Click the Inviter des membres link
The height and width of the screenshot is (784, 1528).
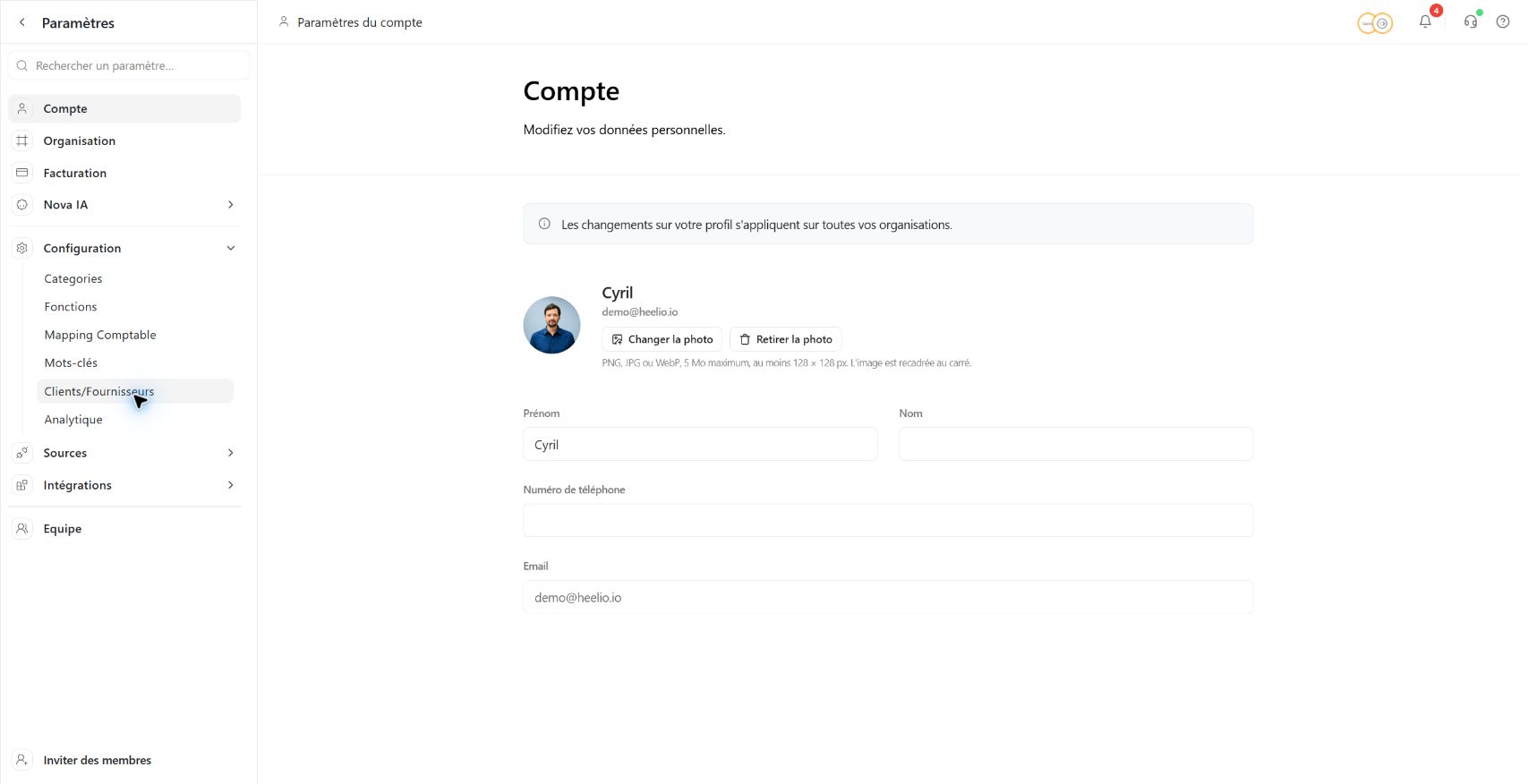coord(98,760)
